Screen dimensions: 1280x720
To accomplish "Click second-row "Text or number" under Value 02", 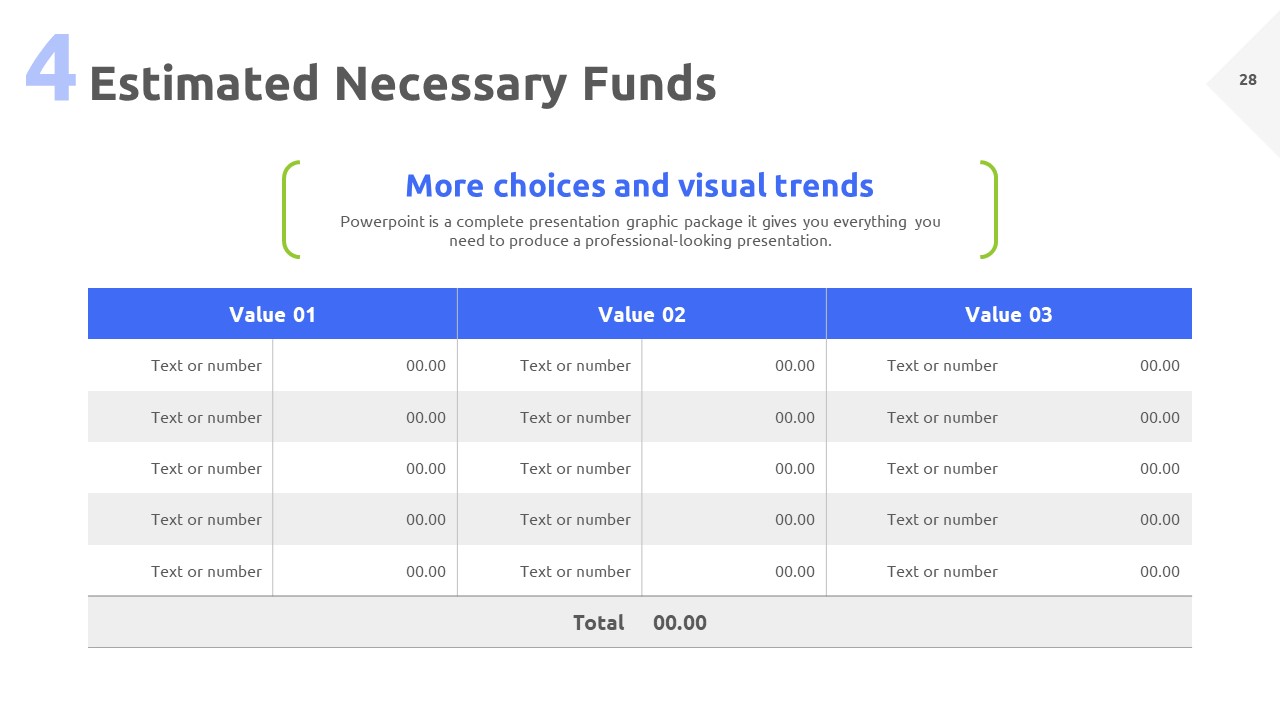I will [575, 418].
